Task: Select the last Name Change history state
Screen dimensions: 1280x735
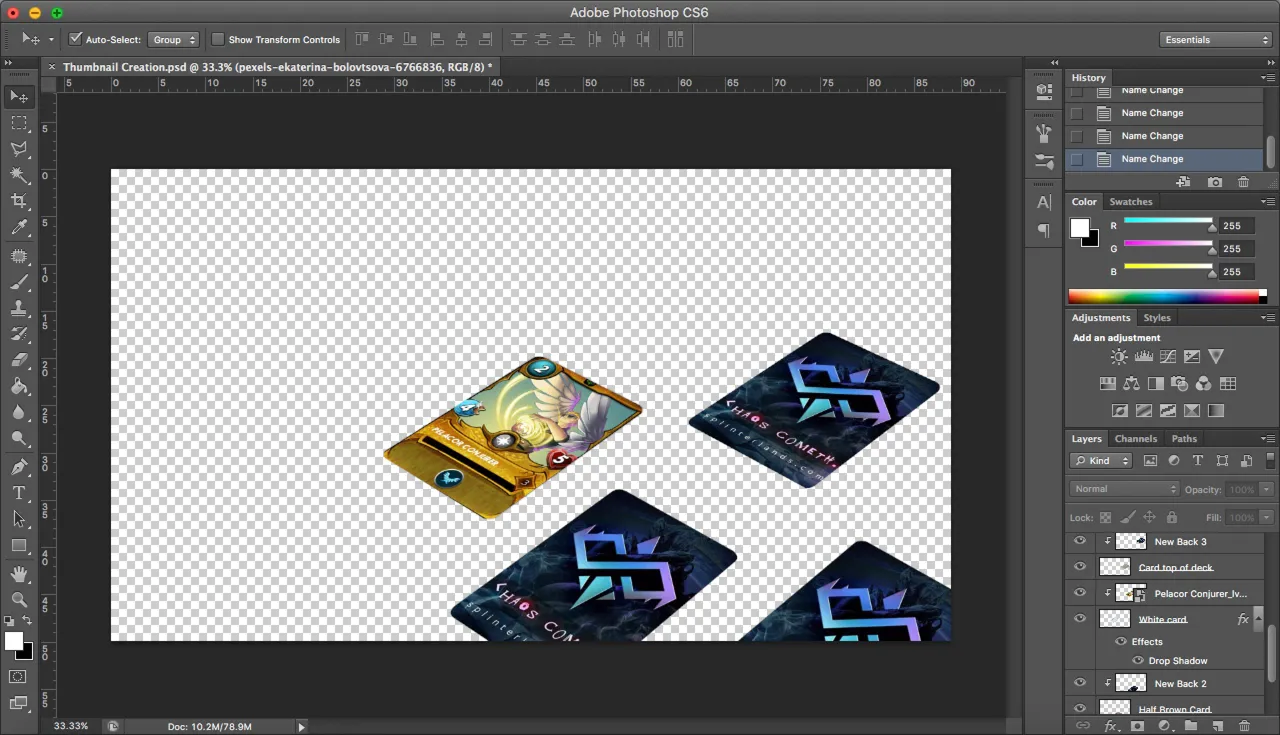Action: point(1164,159)
